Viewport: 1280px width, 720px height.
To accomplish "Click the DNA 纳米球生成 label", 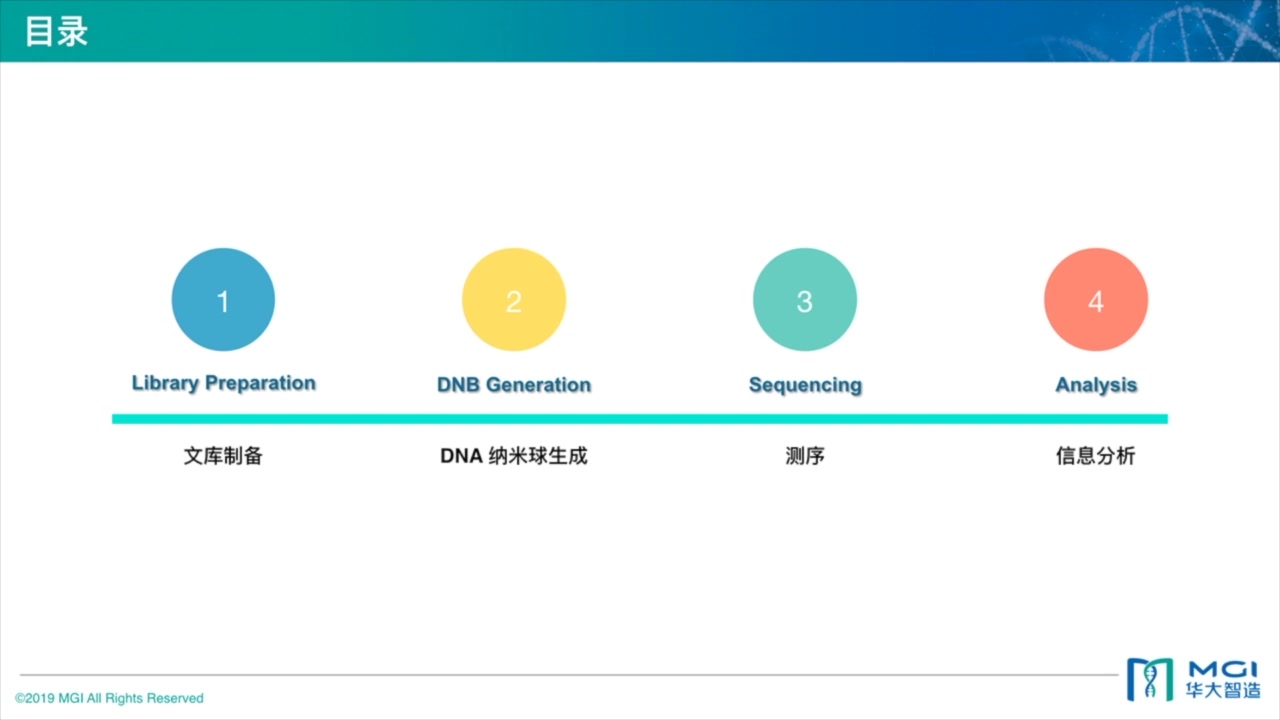I will (x=513, y=456).
